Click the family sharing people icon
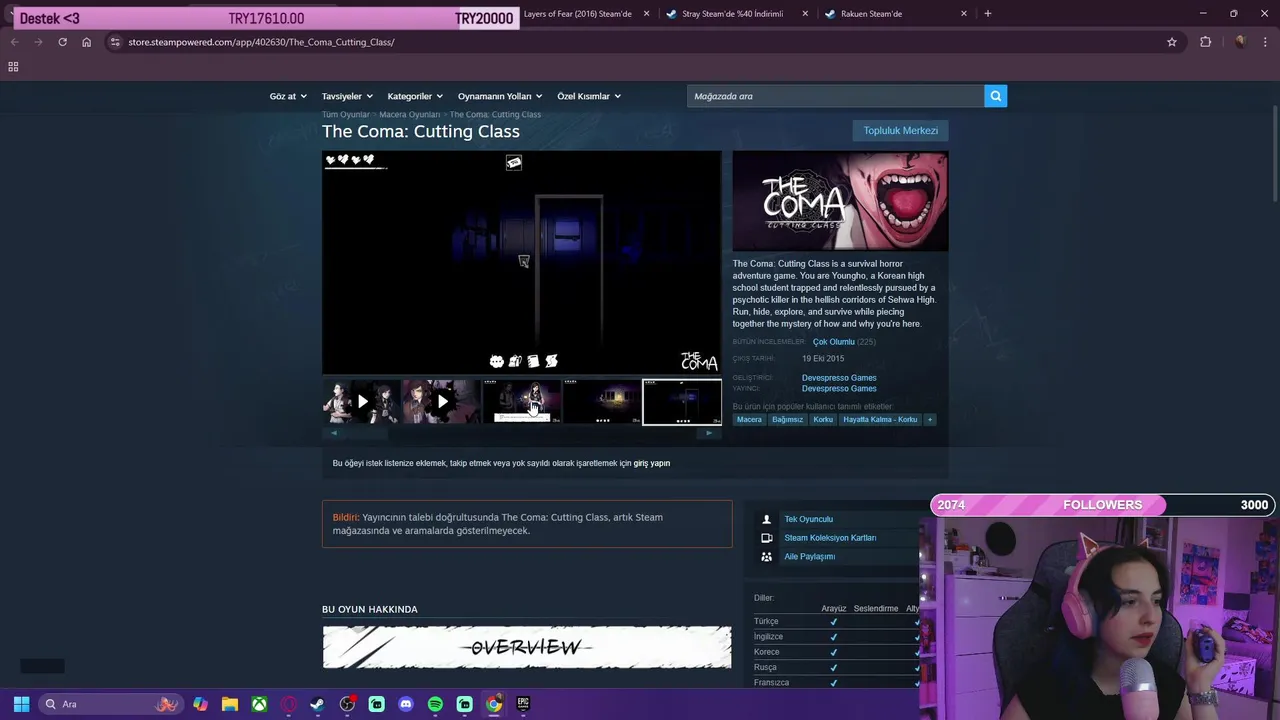The height and width of the screenshot is (720, 1280). tap(766, 557)
